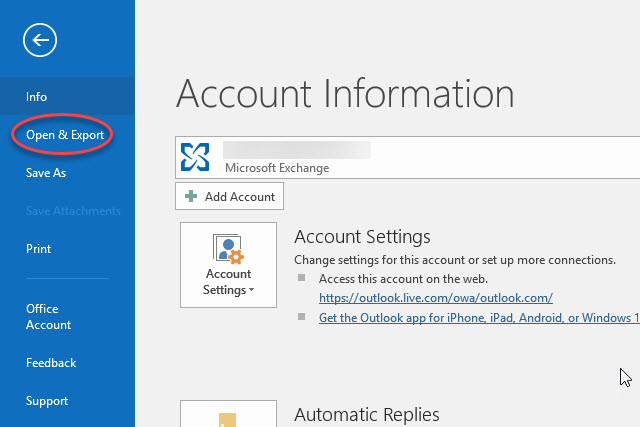Click the Account Settings section heading
The image size is (640, 427).
pos(362,237)
